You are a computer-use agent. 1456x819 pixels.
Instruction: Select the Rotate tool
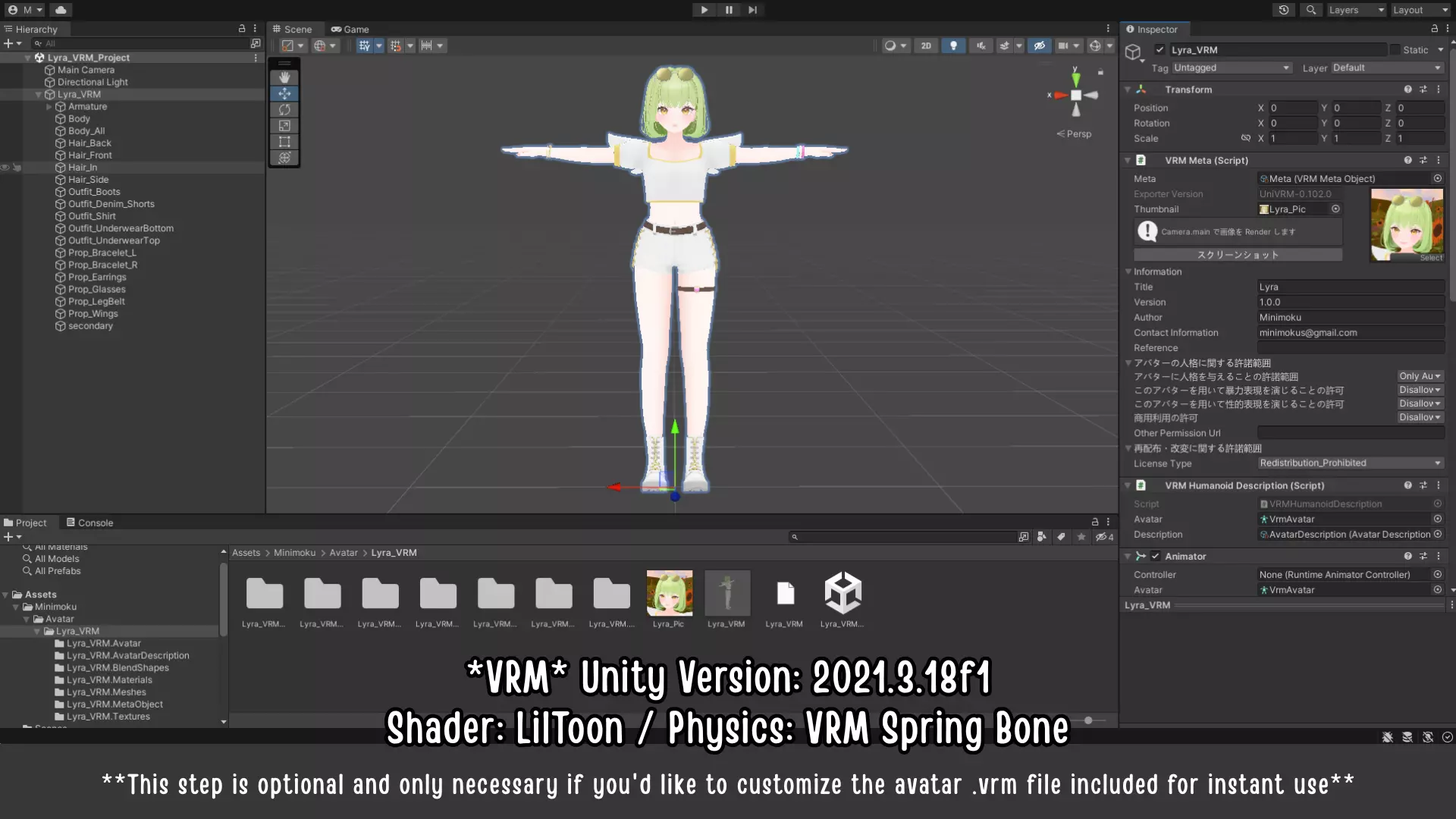[284, 109]
